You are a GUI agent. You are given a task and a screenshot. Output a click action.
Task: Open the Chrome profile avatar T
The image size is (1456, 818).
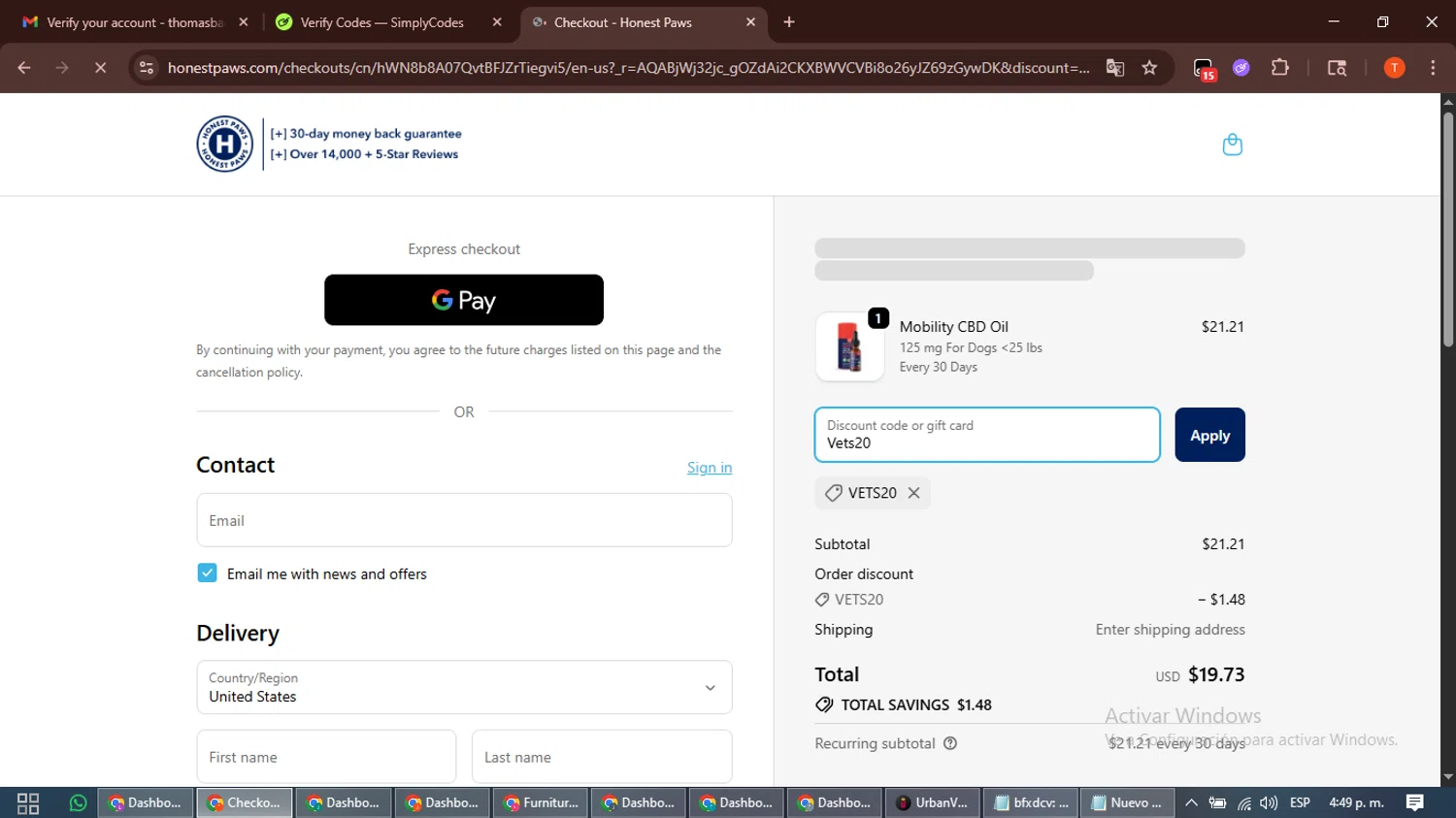pos(1395,68)
